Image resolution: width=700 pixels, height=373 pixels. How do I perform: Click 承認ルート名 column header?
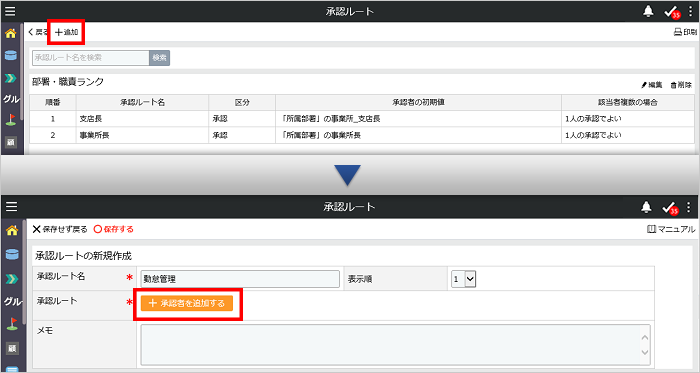click(x=142, y=103)
